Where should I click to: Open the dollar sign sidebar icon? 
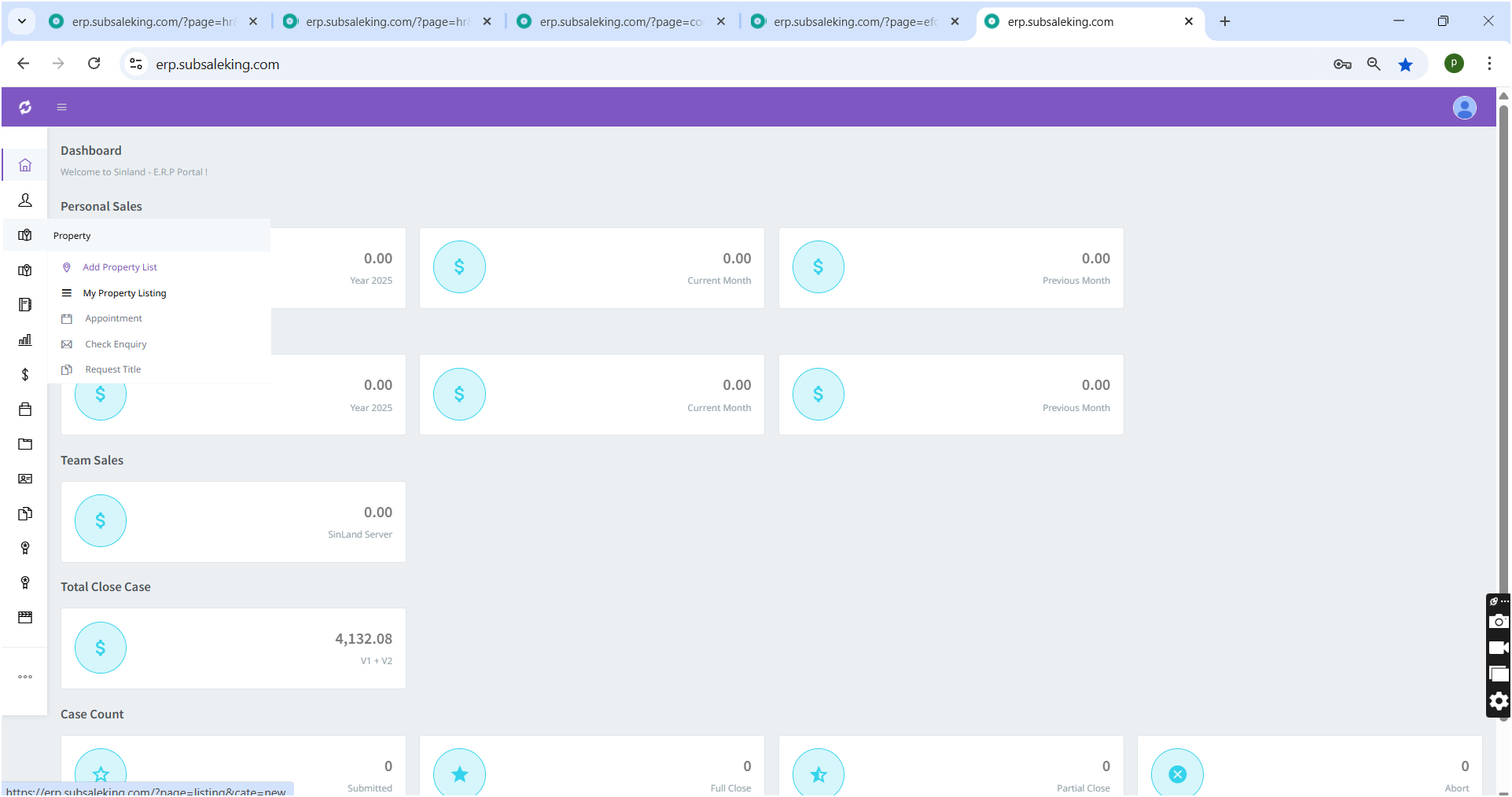pos(25,375)
